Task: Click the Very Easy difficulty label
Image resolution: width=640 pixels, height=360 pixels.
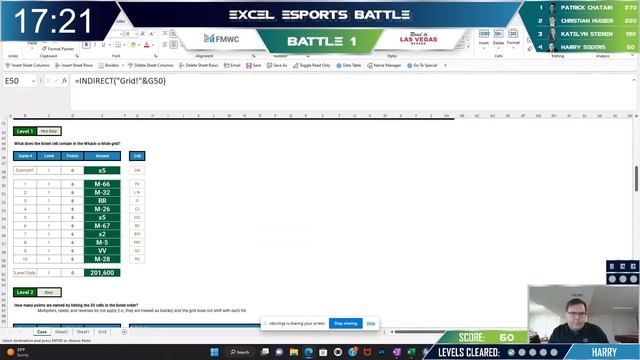Action: point(49,131)
